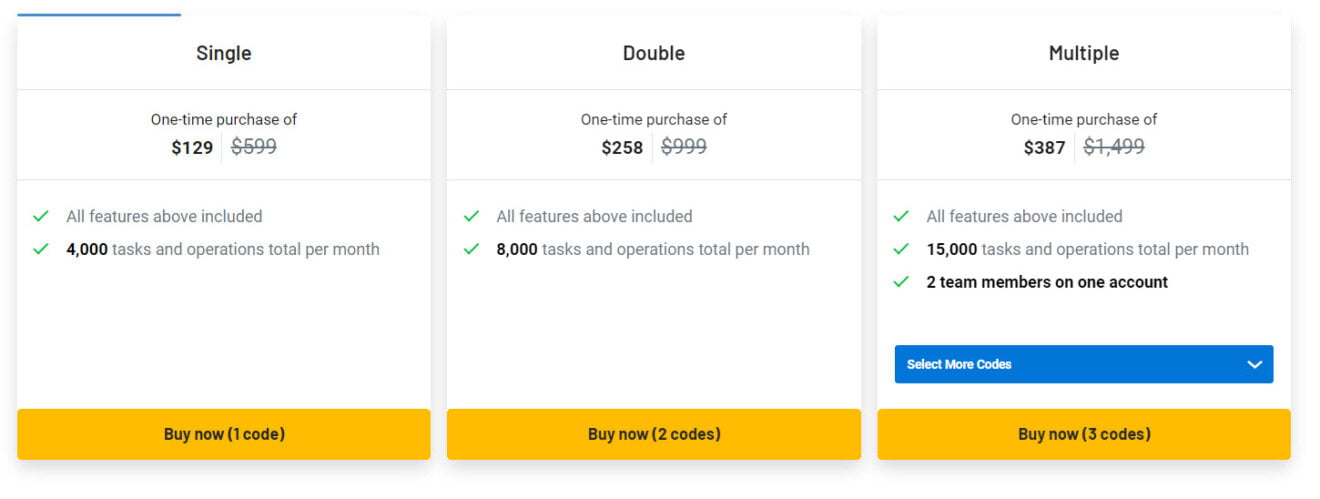Click the $387 Multiple plan price
This screenshot has height=499, width=1320.
(x=1044, y=148)
